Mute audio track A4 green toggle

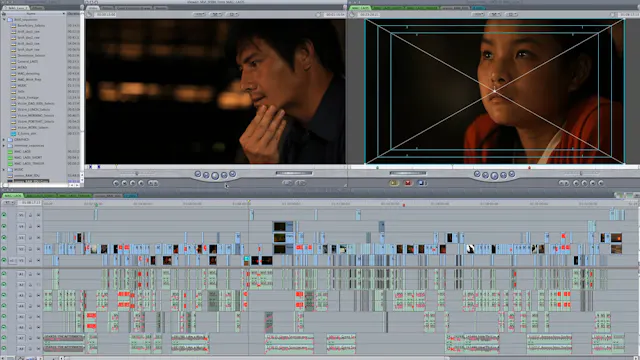(4, 306)
